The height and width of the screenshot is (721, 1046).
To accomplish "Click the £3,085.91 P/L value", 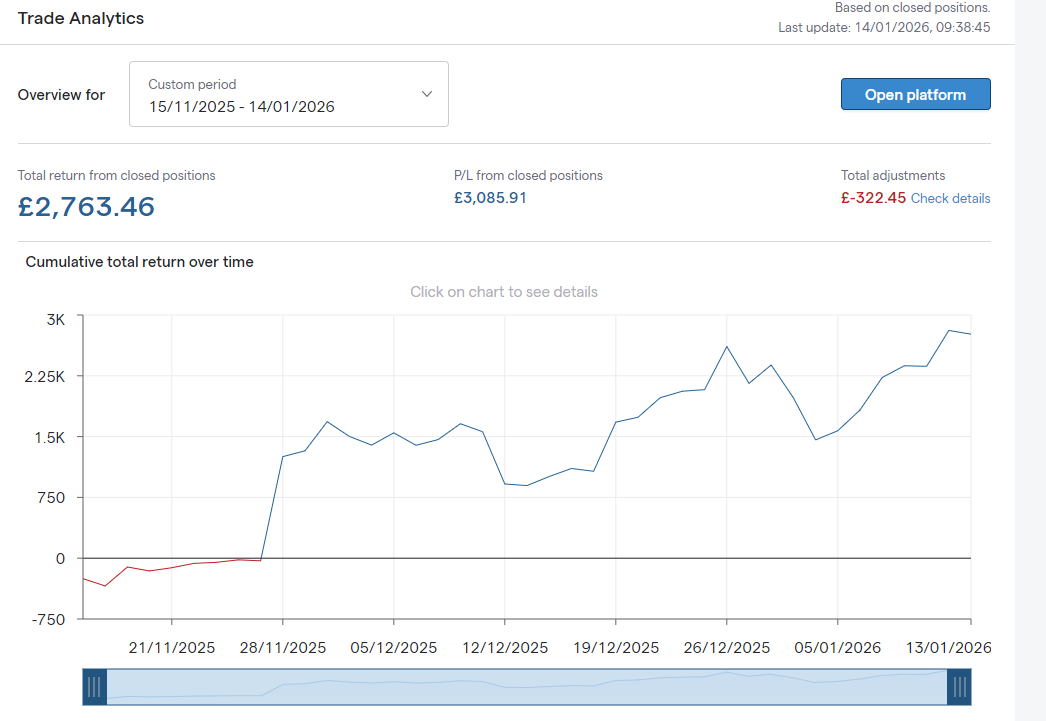I will coord(490,198).
